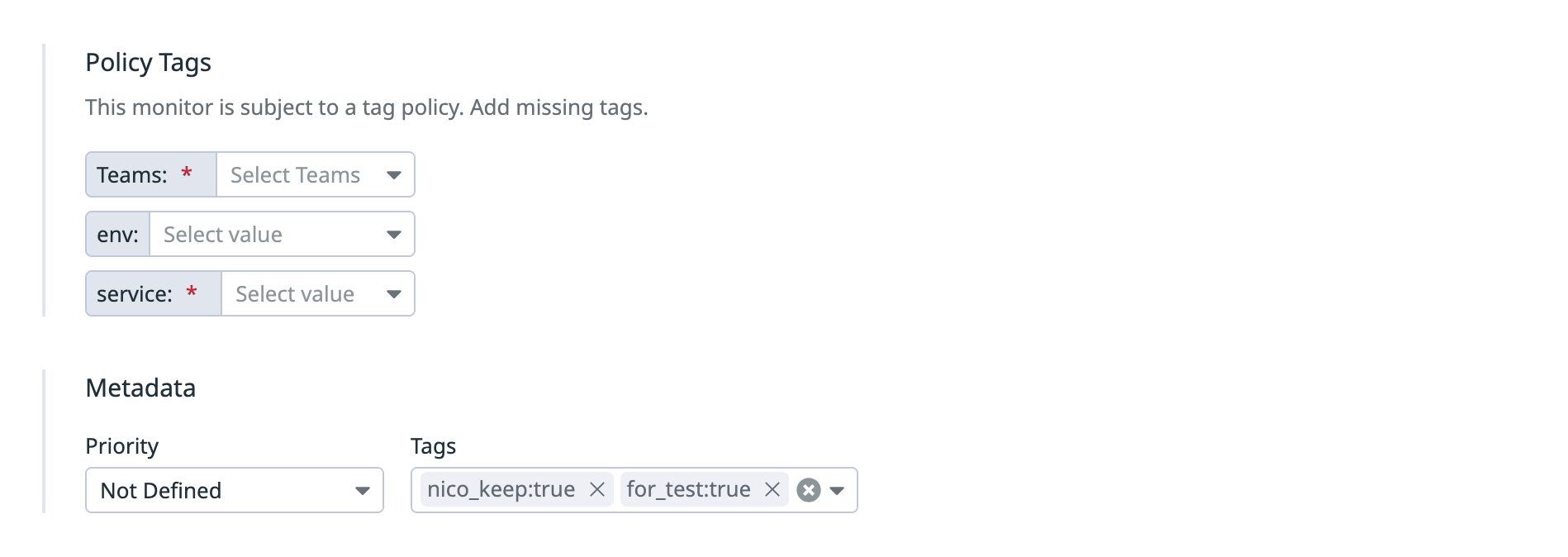Click the service: policy tag label
Screen dimensions: 1568x557
[x=135, y=294]
